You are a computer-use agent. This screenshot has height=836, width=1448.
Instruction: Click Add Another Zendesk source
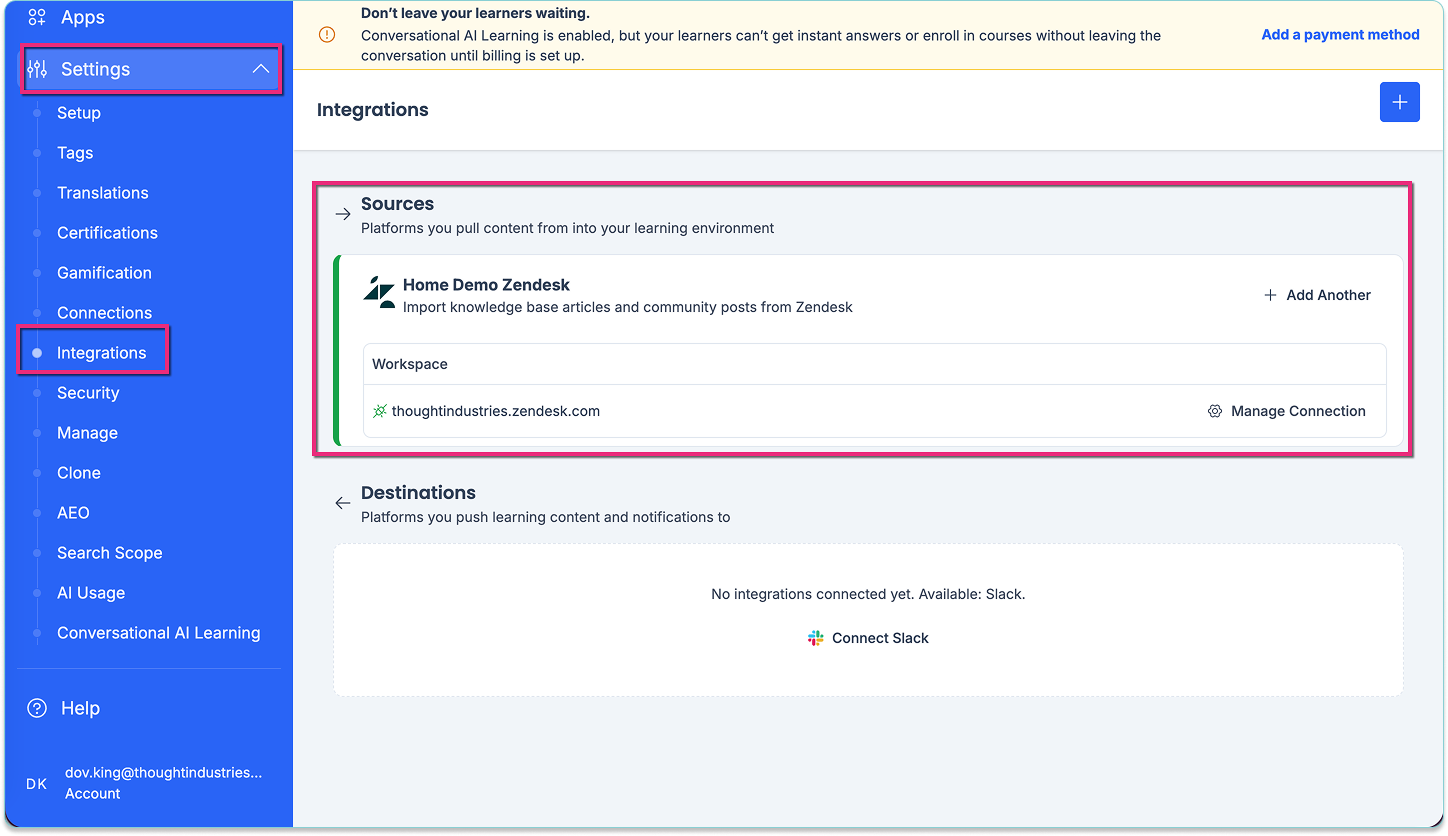click(1317, 295)
